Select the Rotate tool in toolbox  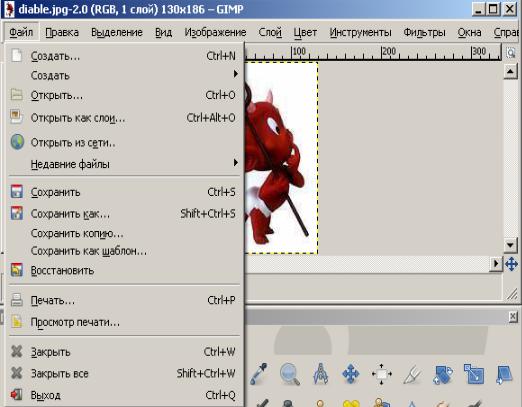pyautogui.click(x=443, y=374)
